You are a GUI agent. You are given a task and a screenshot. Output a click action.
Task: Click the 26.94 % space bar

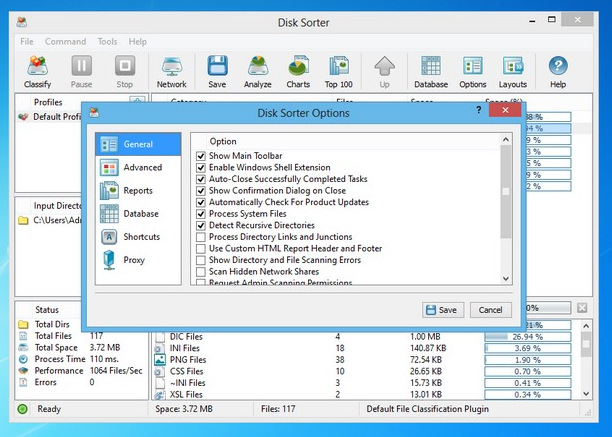528,337
